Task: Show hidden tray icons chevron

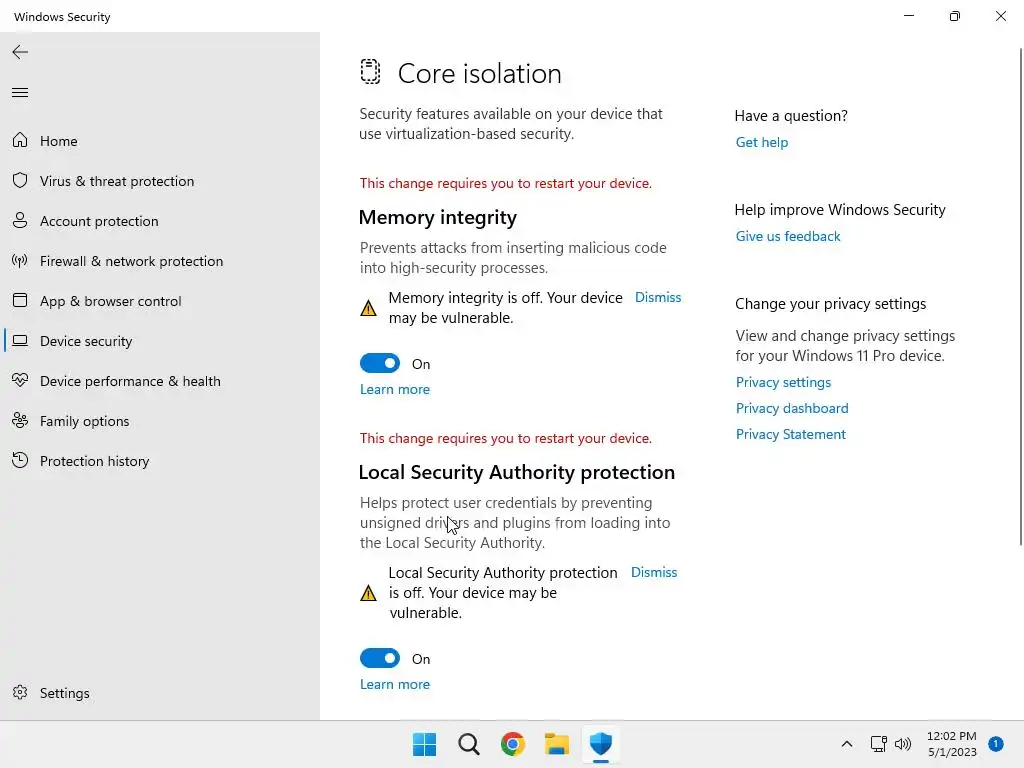Action: (x=846, y=744)
